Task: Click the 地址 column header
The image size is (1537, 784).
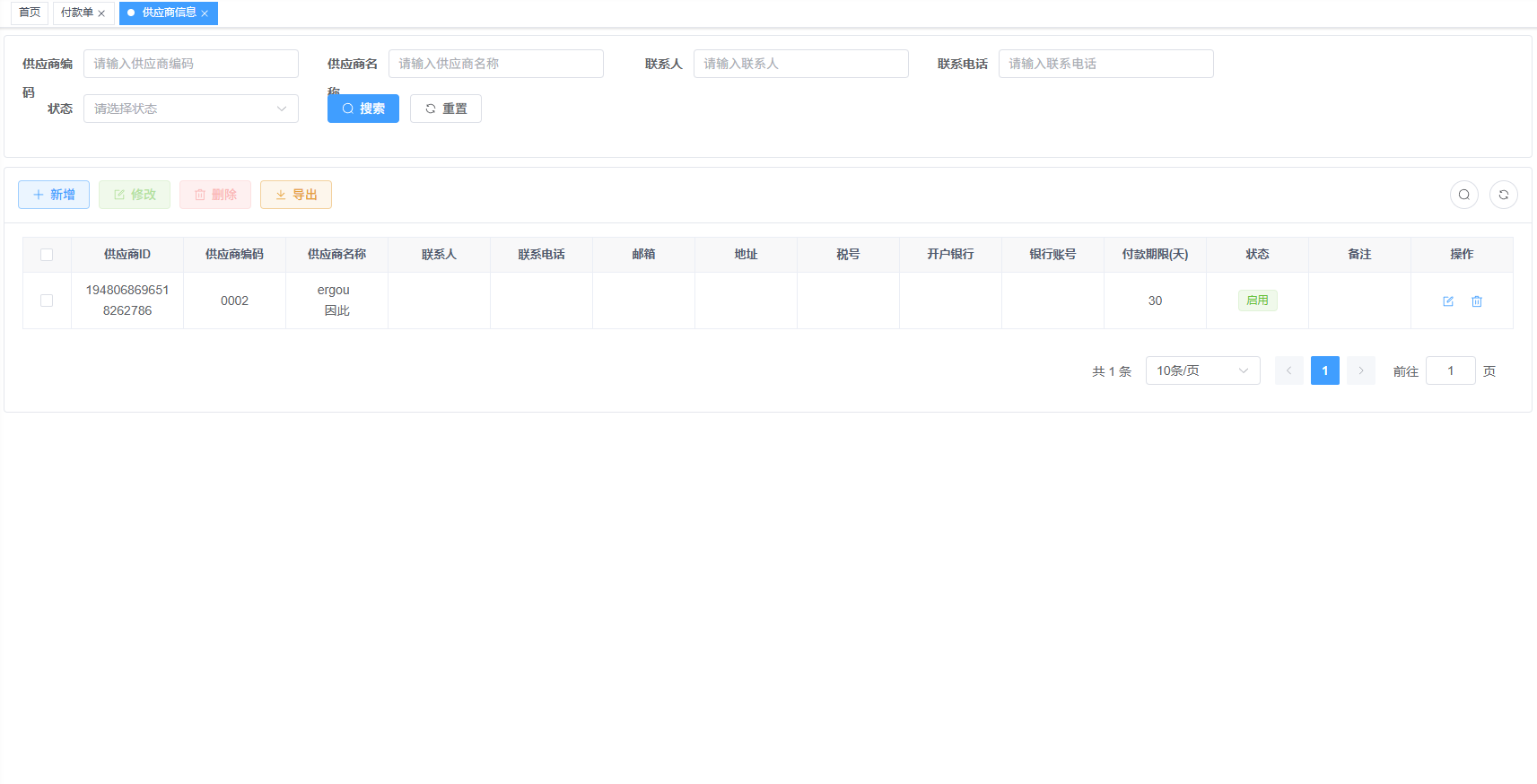Action: [x=747, y=255]
